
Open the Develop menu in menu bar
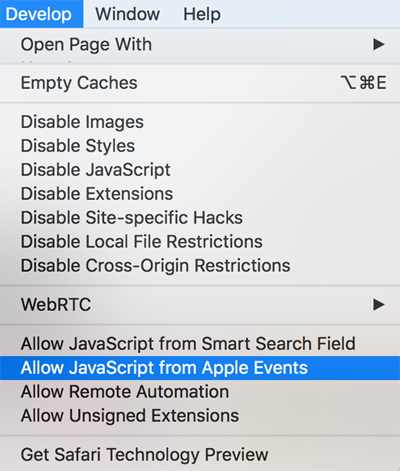[x=41, y=14]
